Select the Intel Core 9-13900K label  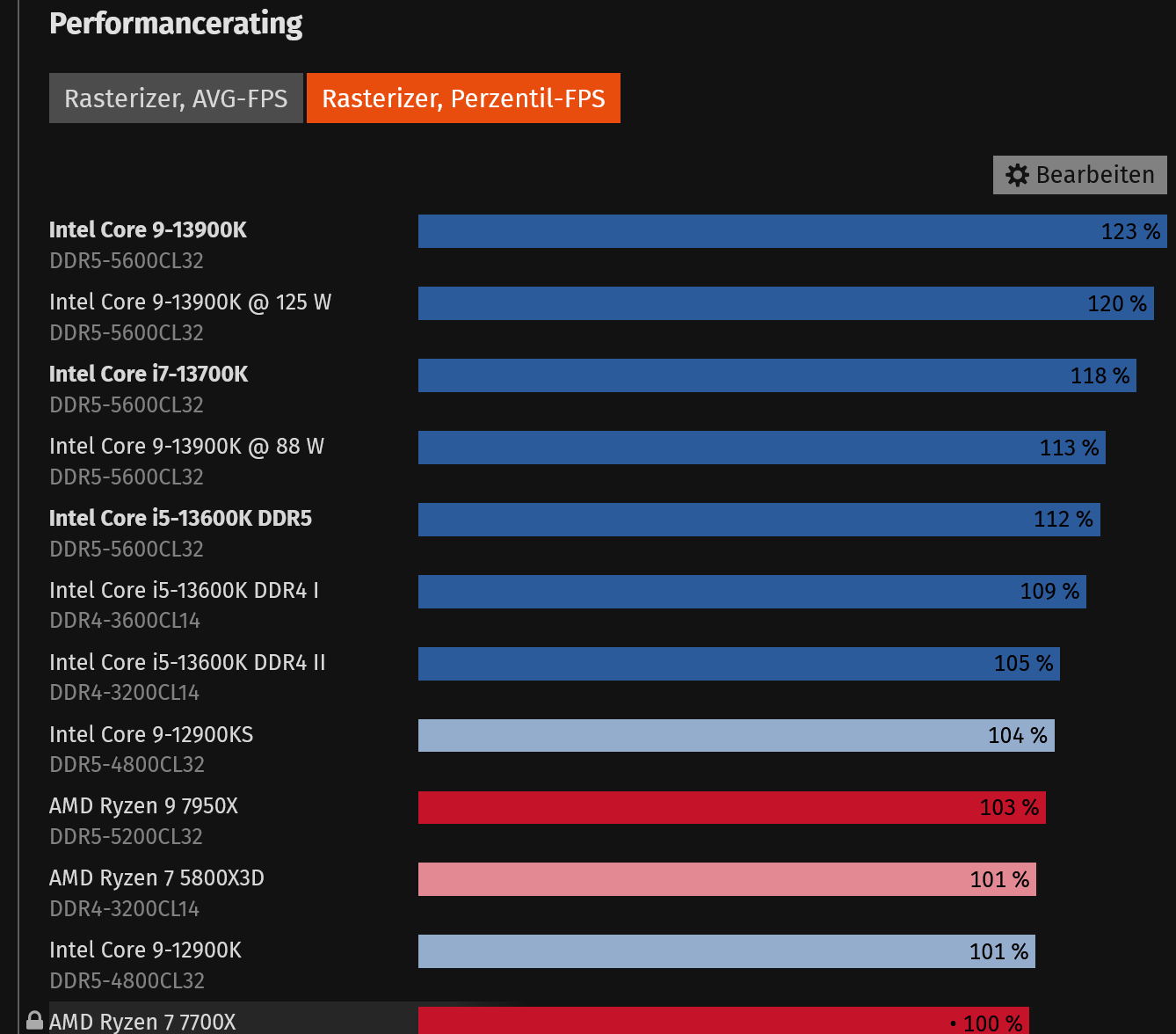tap(148, 229)
